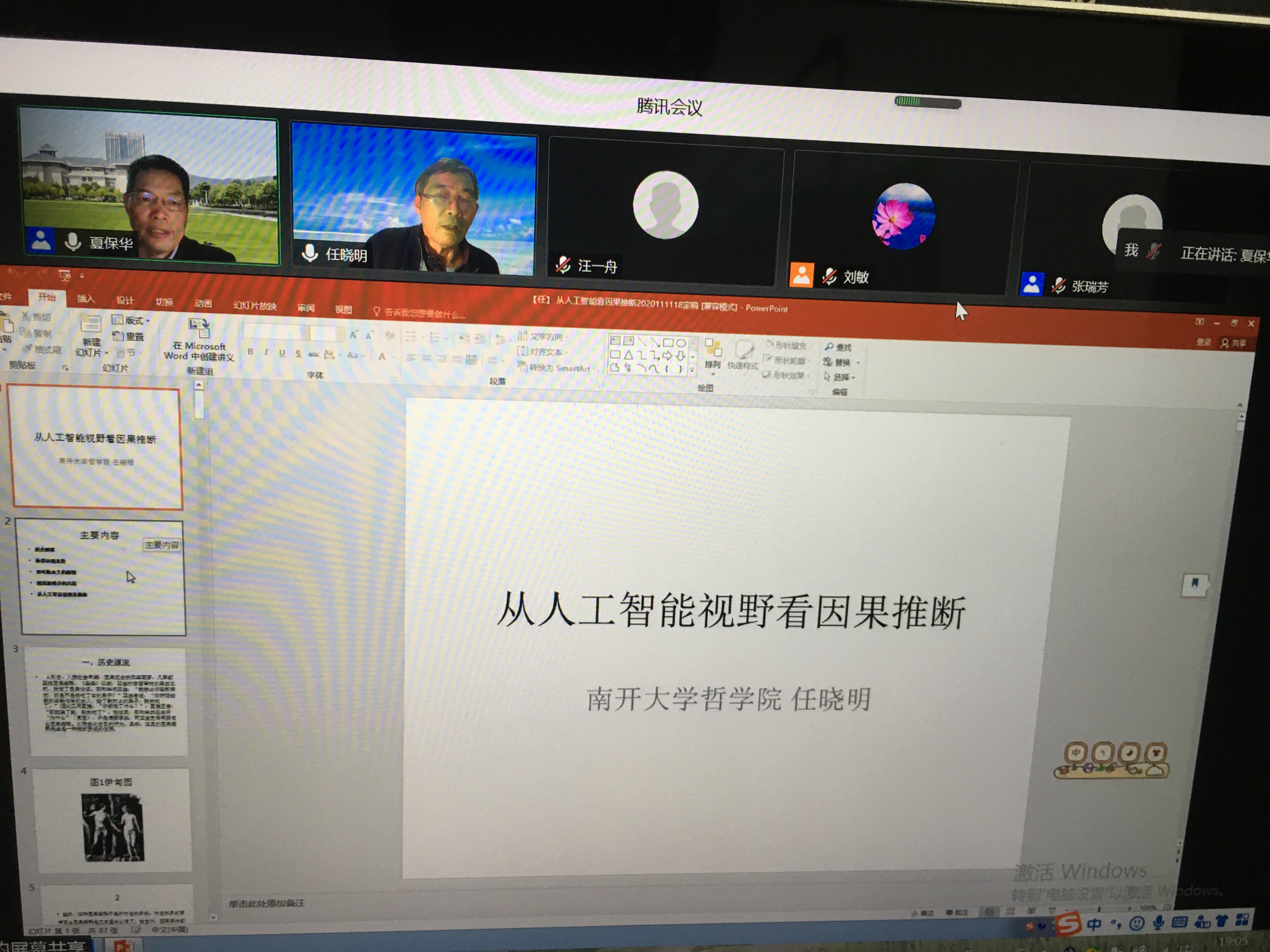Select the oval shape in shapes gallery
Viewport: 1270px width, 952px height.
(x=681, y=343)
